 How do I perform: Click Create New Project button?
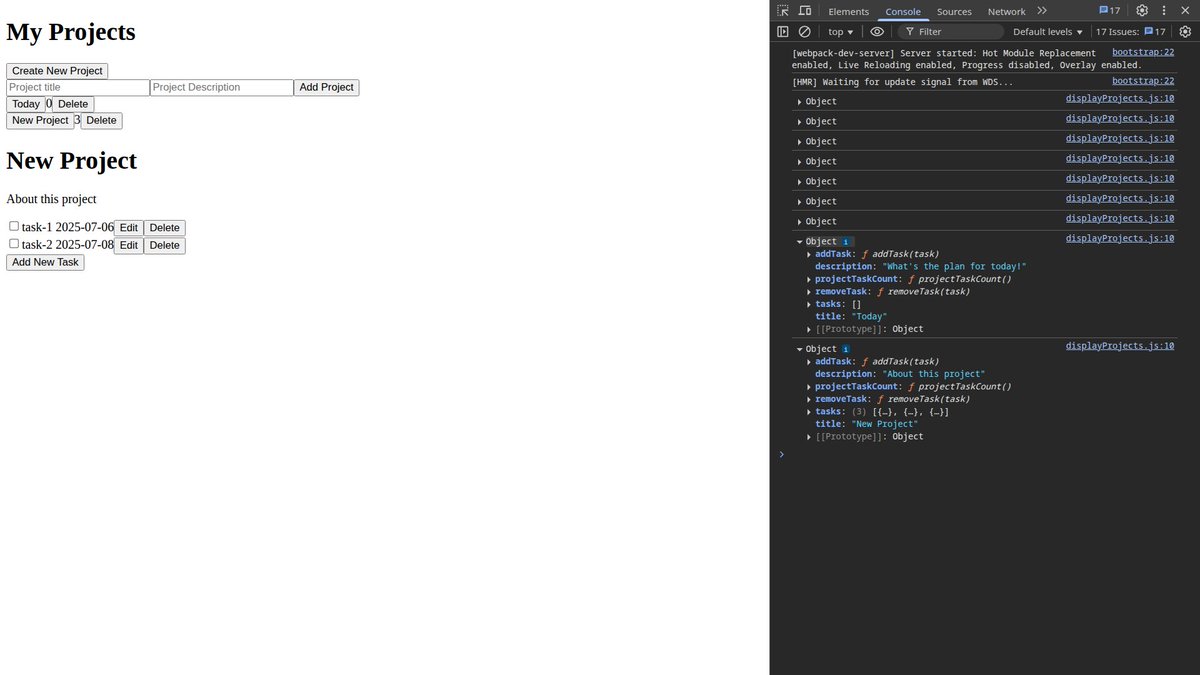pos(57,71)
